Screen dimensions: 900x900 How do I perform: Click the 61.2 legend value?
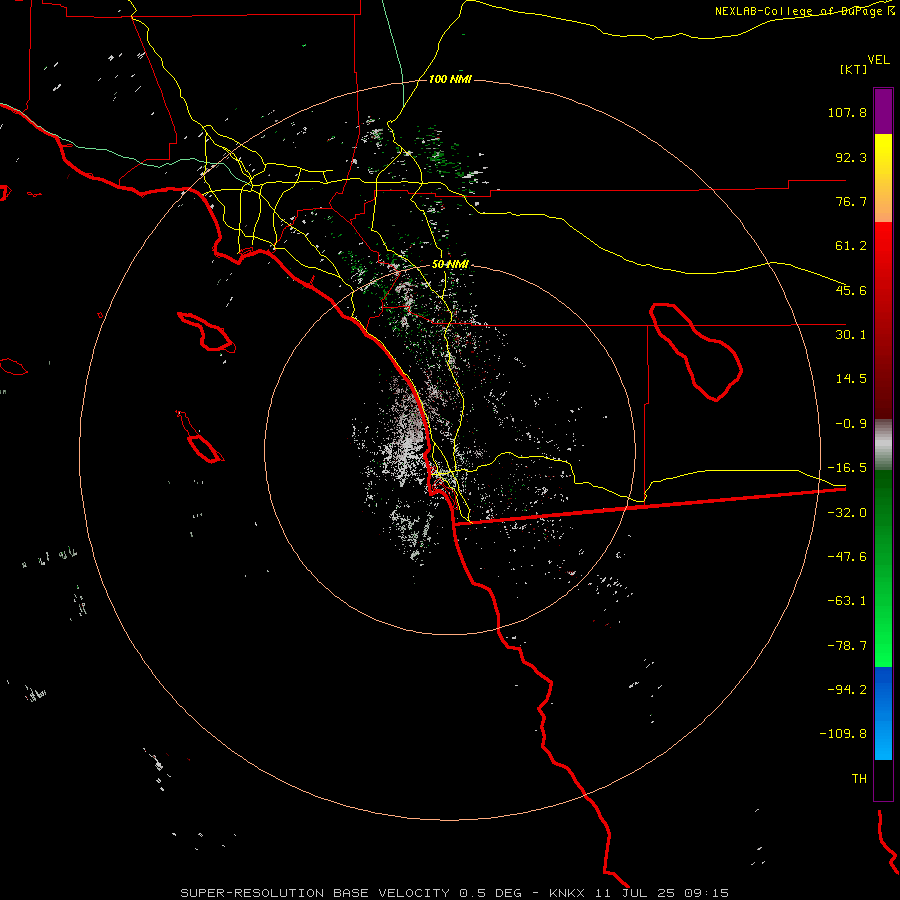pyautogui.click(x=851, y=246)
